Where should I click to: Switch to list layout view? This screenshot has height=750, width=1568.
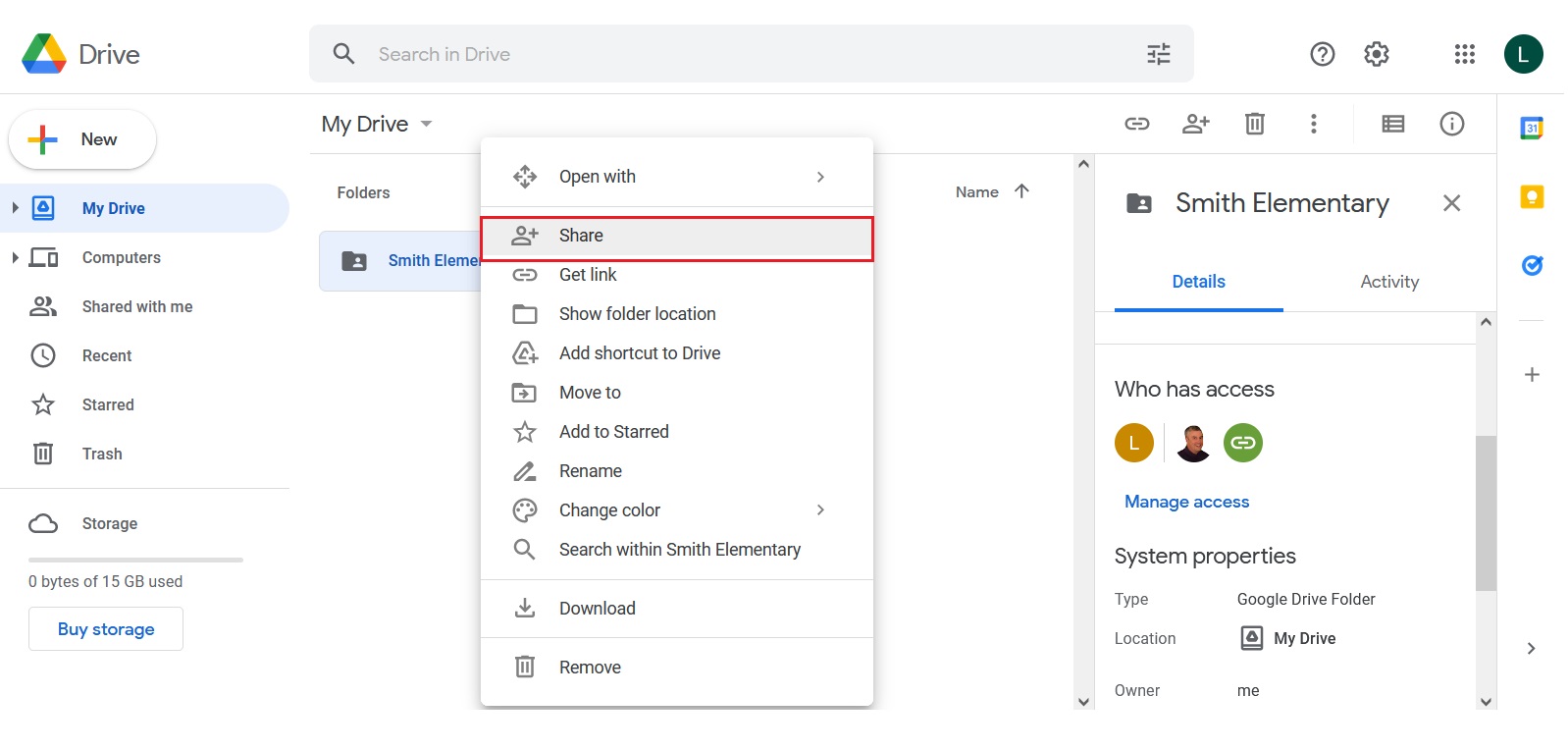click(x=1393, y=124)
